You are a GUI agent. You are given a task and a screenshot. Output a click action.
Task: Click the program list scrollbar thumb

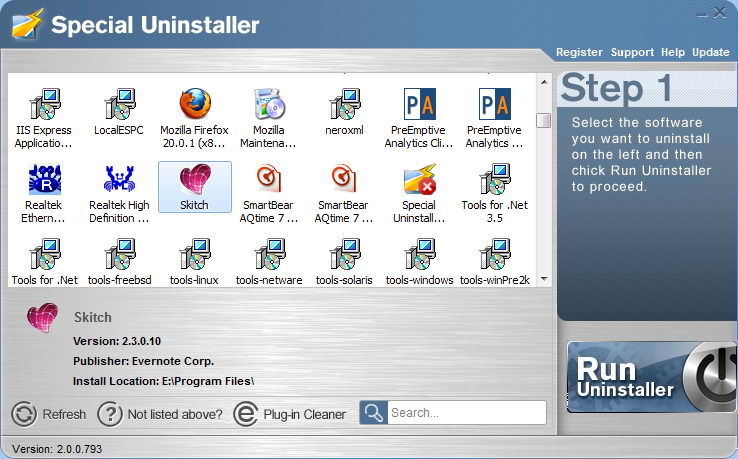tap(544, 120)
